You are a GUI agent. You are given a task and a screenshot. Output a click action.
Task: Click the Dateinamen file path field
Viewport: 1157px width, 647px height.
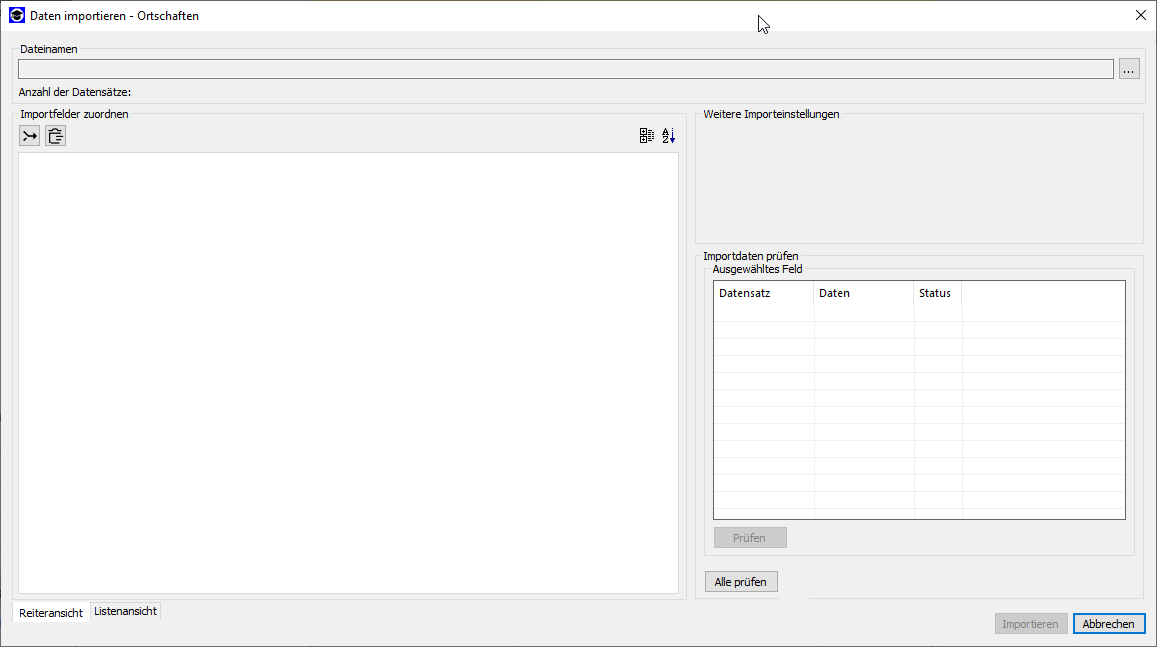565,69
